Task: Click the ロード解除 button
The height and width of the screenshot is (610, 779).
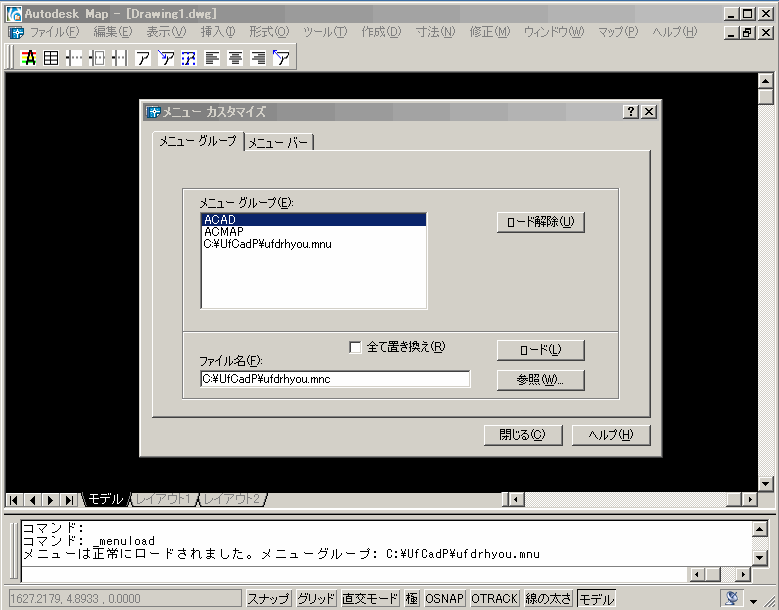Action: (x=541, y=222)
